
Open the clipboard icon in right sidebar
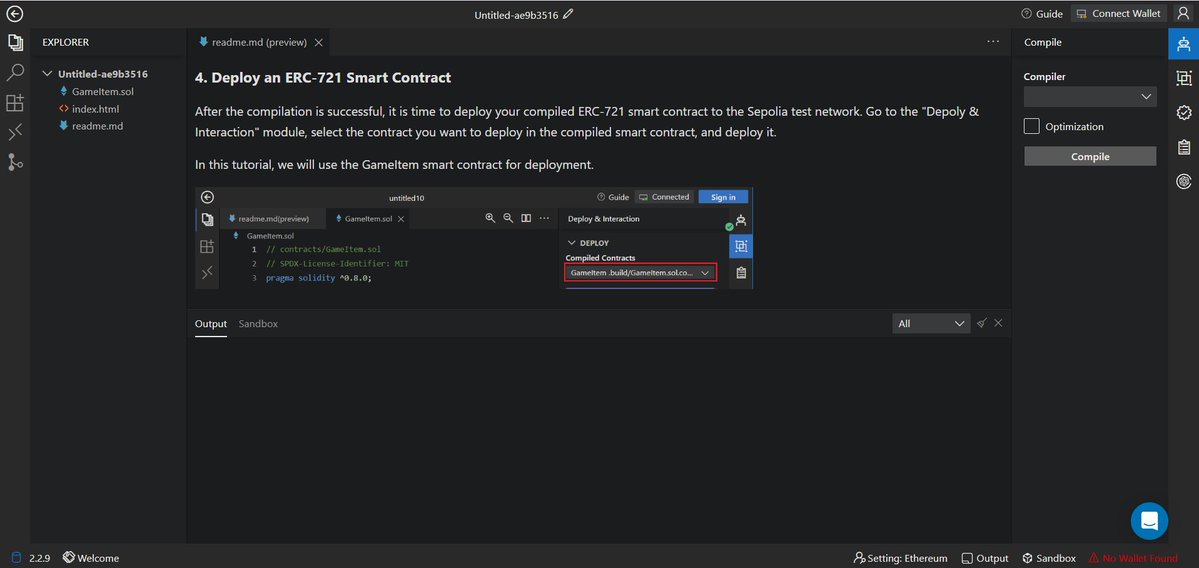point(1184,147)
